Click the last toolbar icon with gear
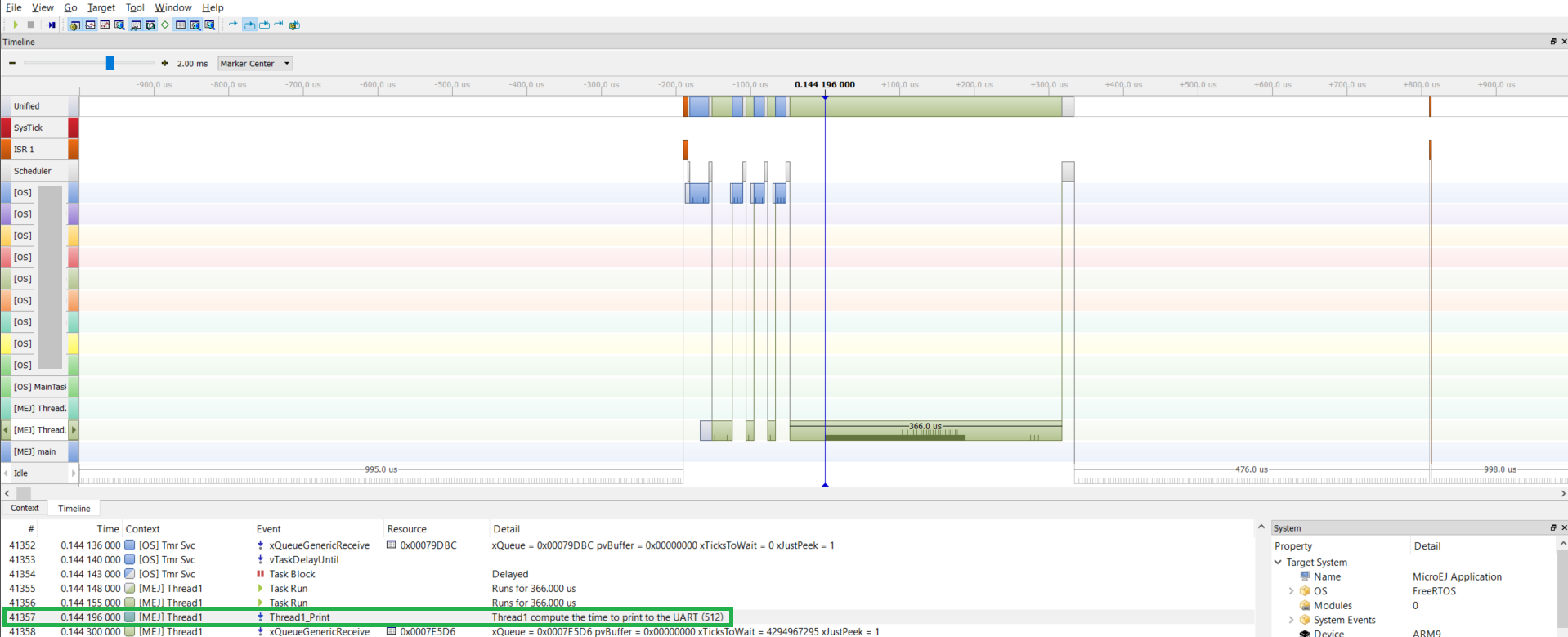 [x=294, y=25]
